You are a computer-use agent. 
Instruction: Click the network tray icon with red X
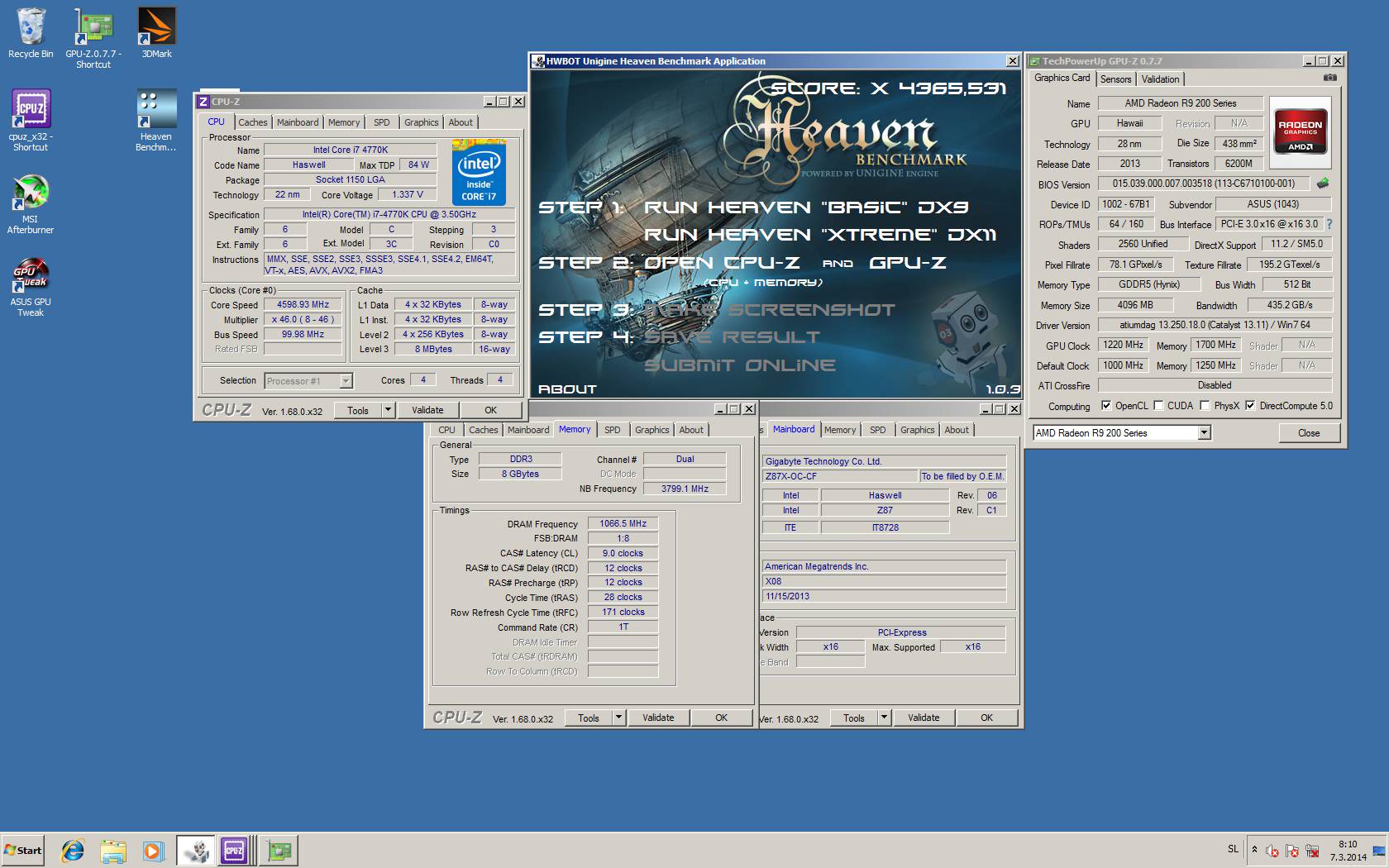coord(1311,850)
